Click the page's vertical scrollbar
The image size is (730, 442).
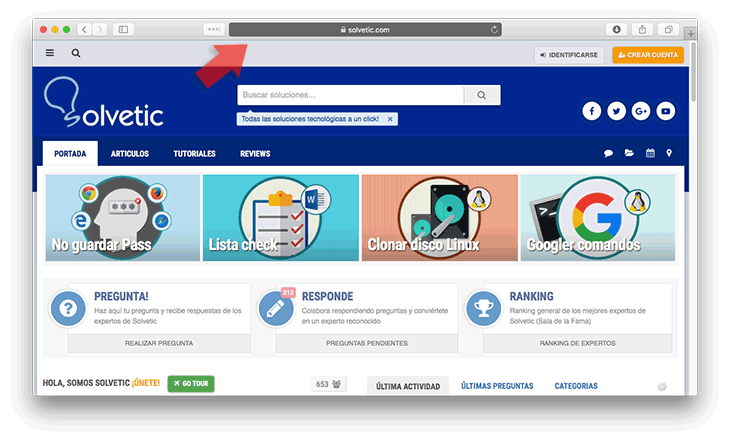pyautogui.click(x=693, y=72)
